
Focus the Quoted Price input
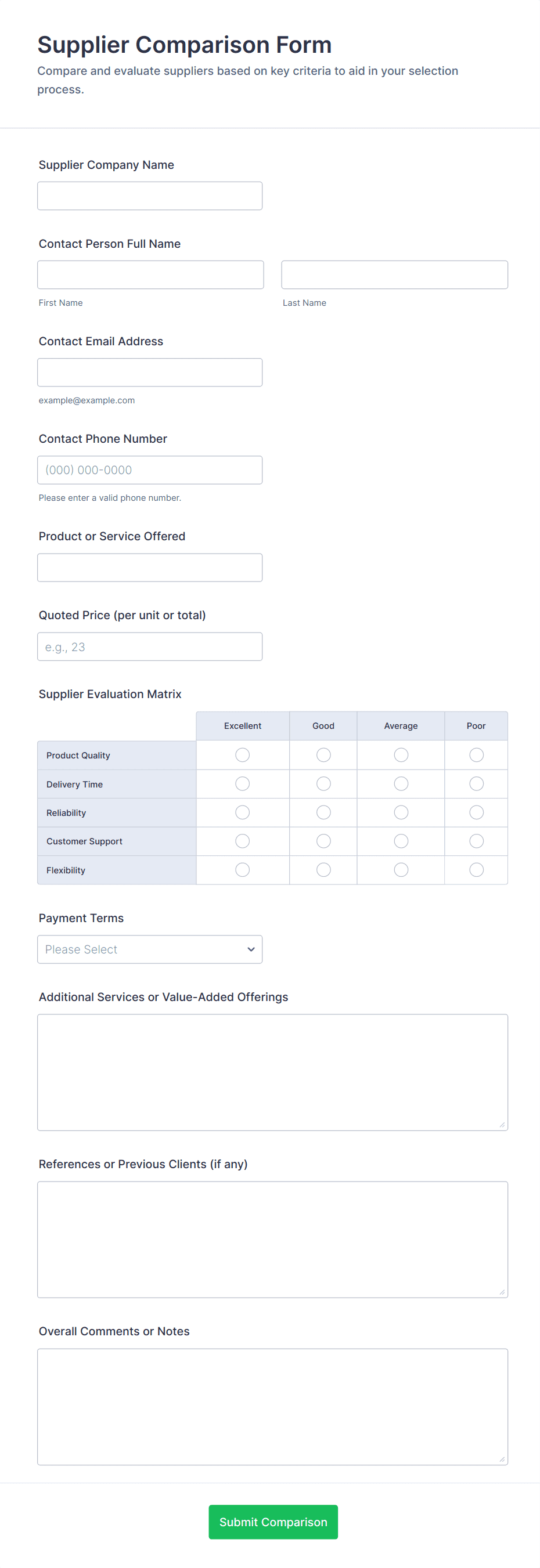pyautogui.click(x=150, y=646)
